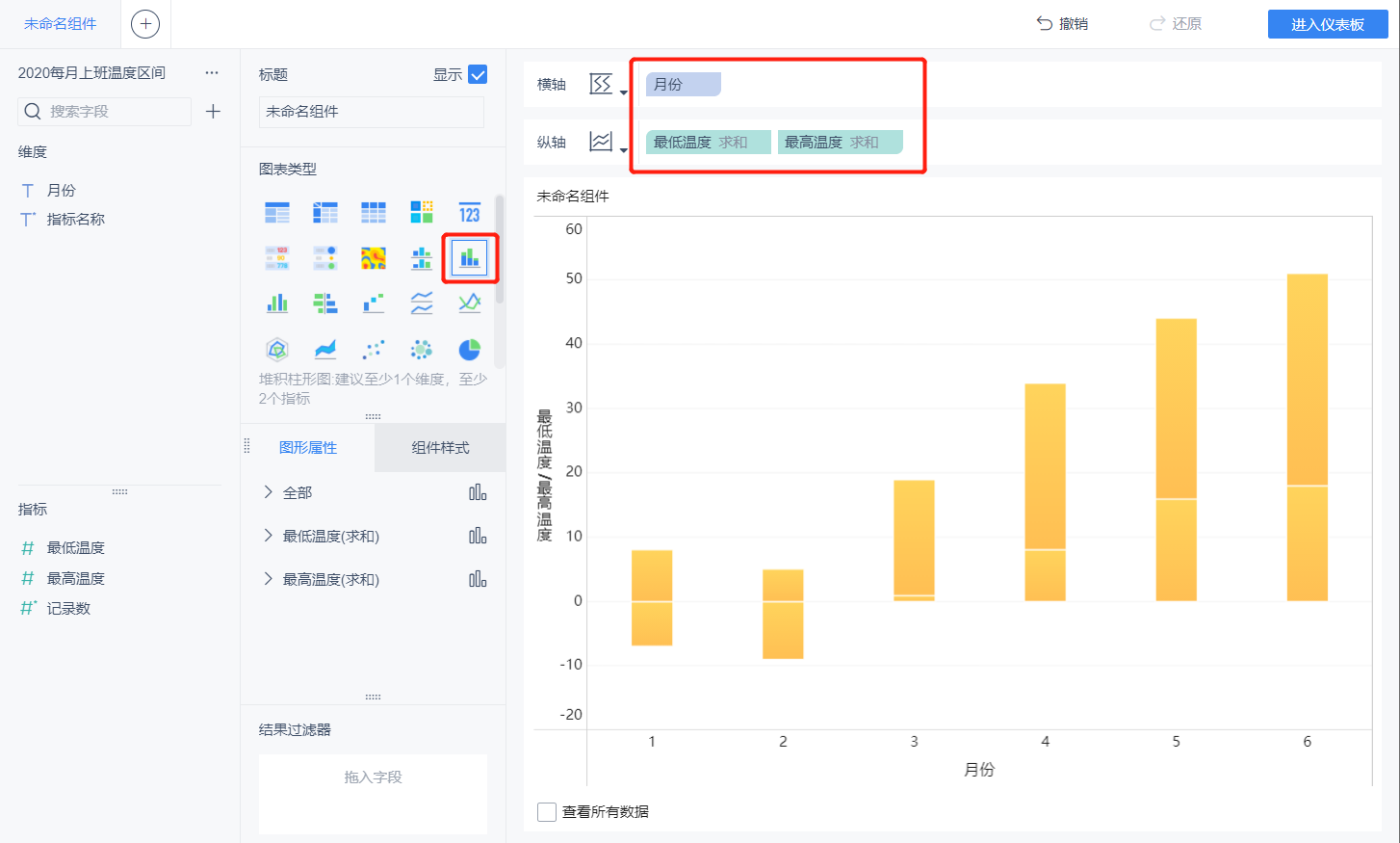Expand the 全部 properties section

(x=269, y=492)
